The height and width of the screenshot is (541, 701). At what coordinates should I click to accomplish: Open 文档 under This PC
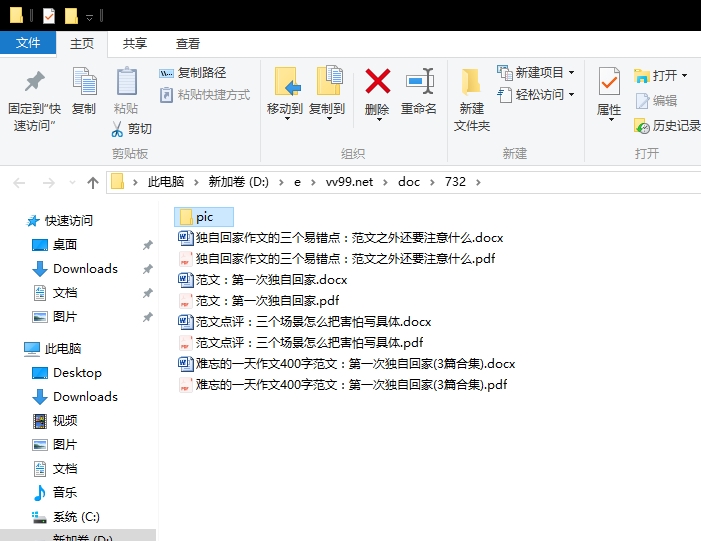click(x=55, y=469)
